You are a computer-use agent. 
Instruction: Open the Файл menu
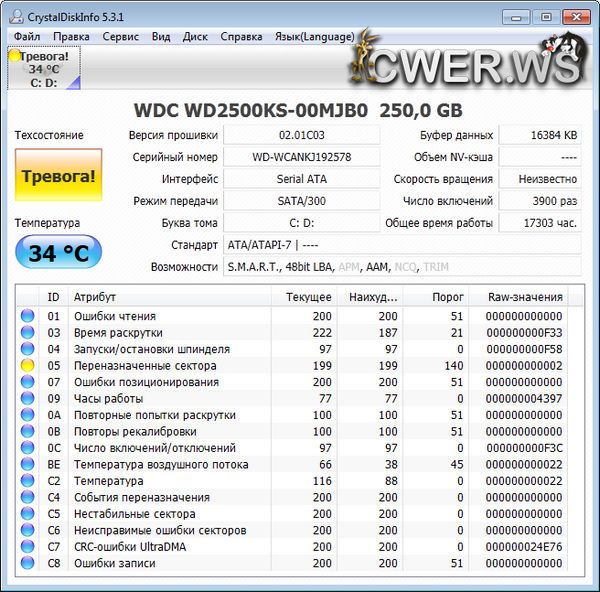click(27, 37)
